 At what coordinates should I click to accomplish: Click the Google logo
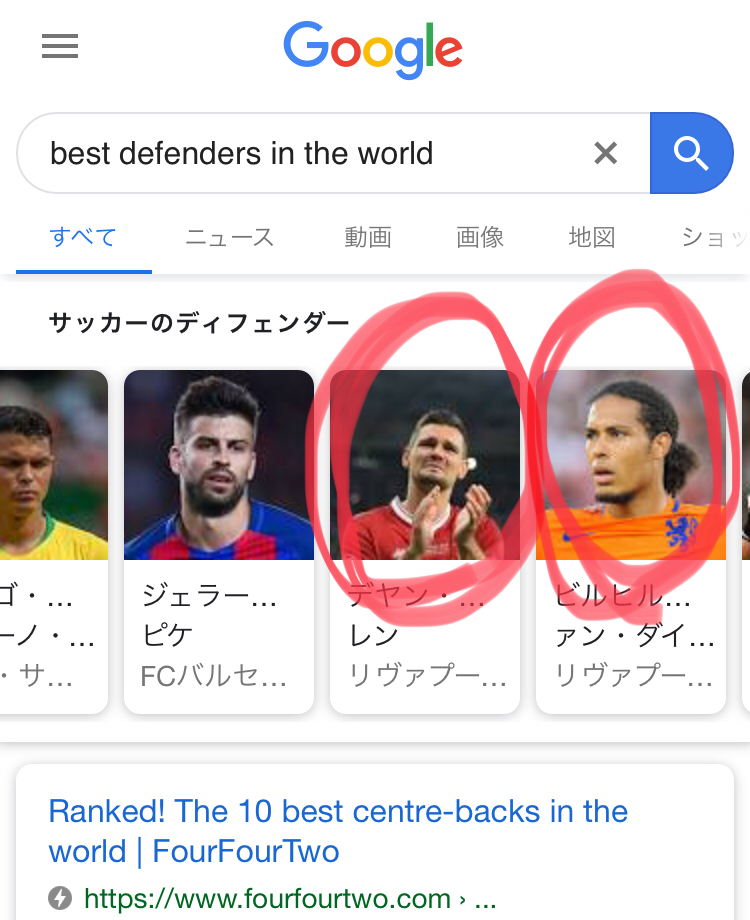point(373,49)
